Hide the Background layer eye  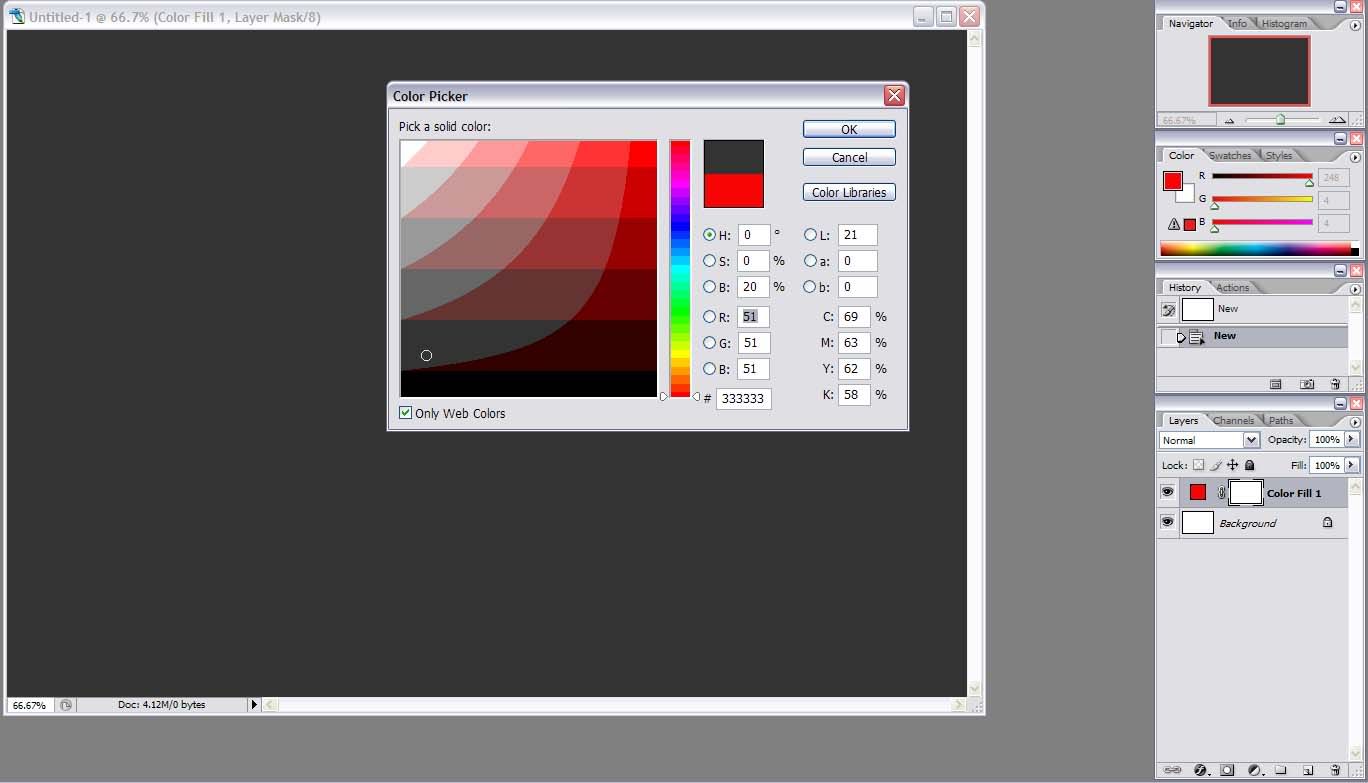(1167, 522)
